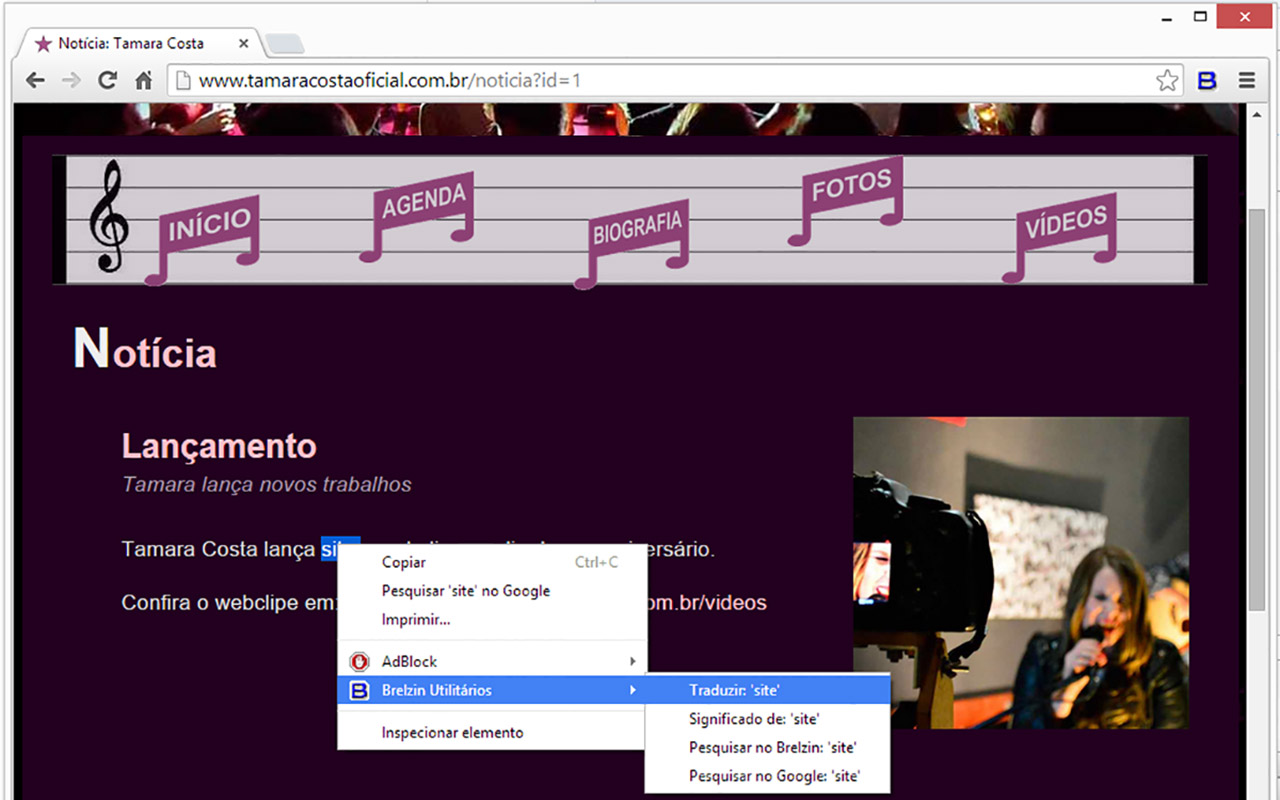
Task: Click the subtitle Tamara lança novos trabalhos
Action: pos(267,484)
